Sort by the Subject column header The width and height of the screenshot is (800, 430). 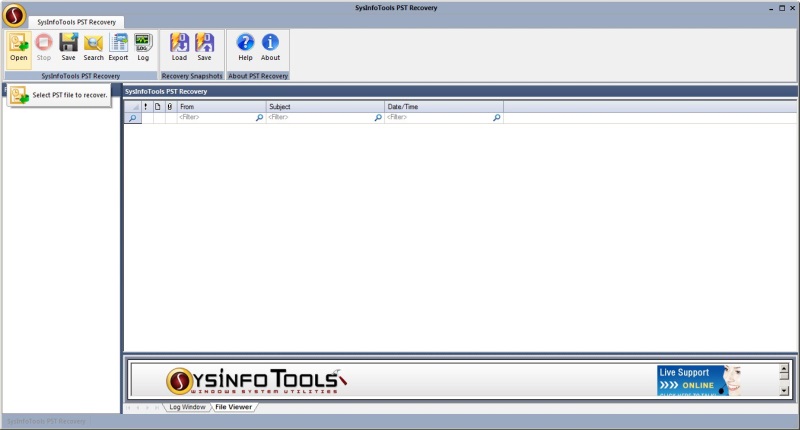point(325,106)
